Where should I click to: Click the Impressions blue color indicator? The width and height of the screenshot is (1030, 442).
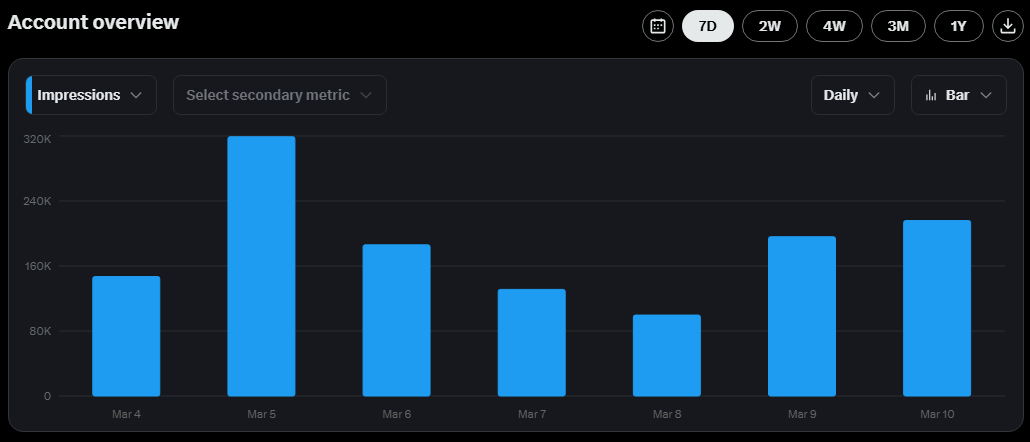tap(29, 95)
